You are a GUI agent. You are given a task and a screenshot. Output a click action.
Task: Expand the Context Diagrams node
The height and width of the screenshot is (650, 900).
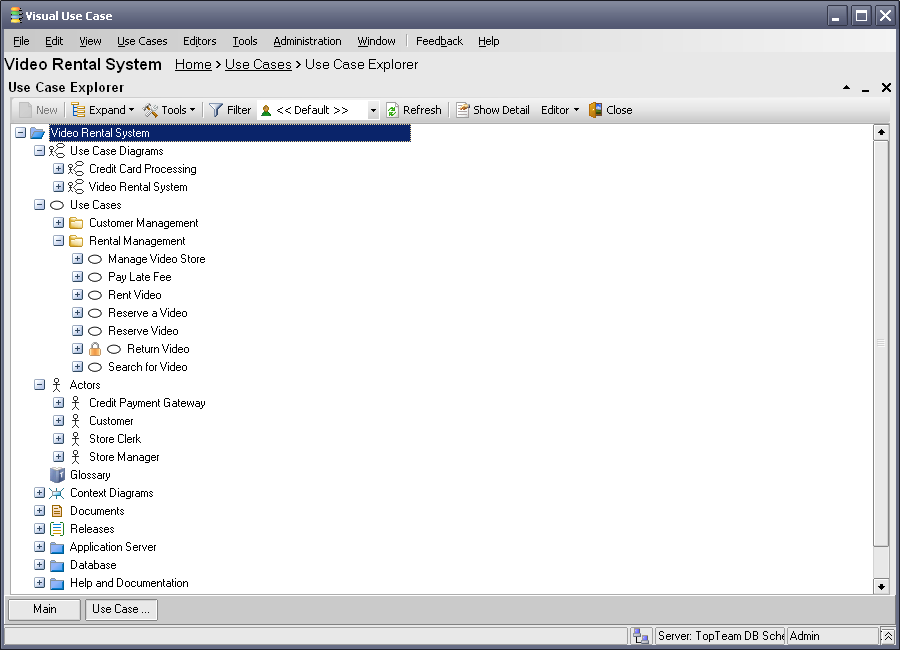pos(40,492)
